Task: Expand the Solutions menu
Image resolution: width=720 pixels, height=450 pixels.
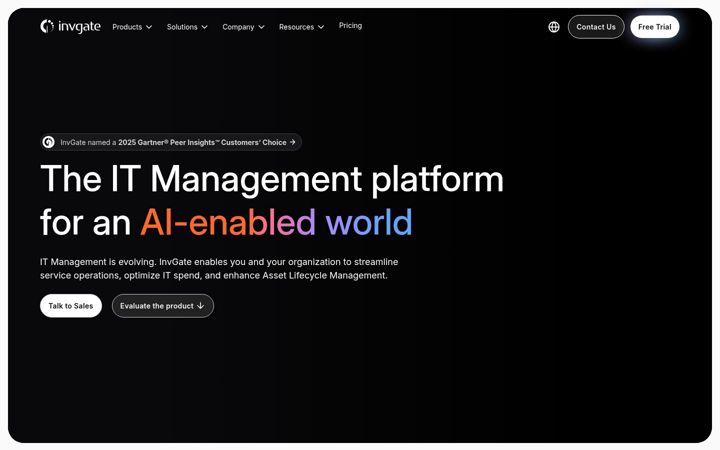Action: point(187,27)
